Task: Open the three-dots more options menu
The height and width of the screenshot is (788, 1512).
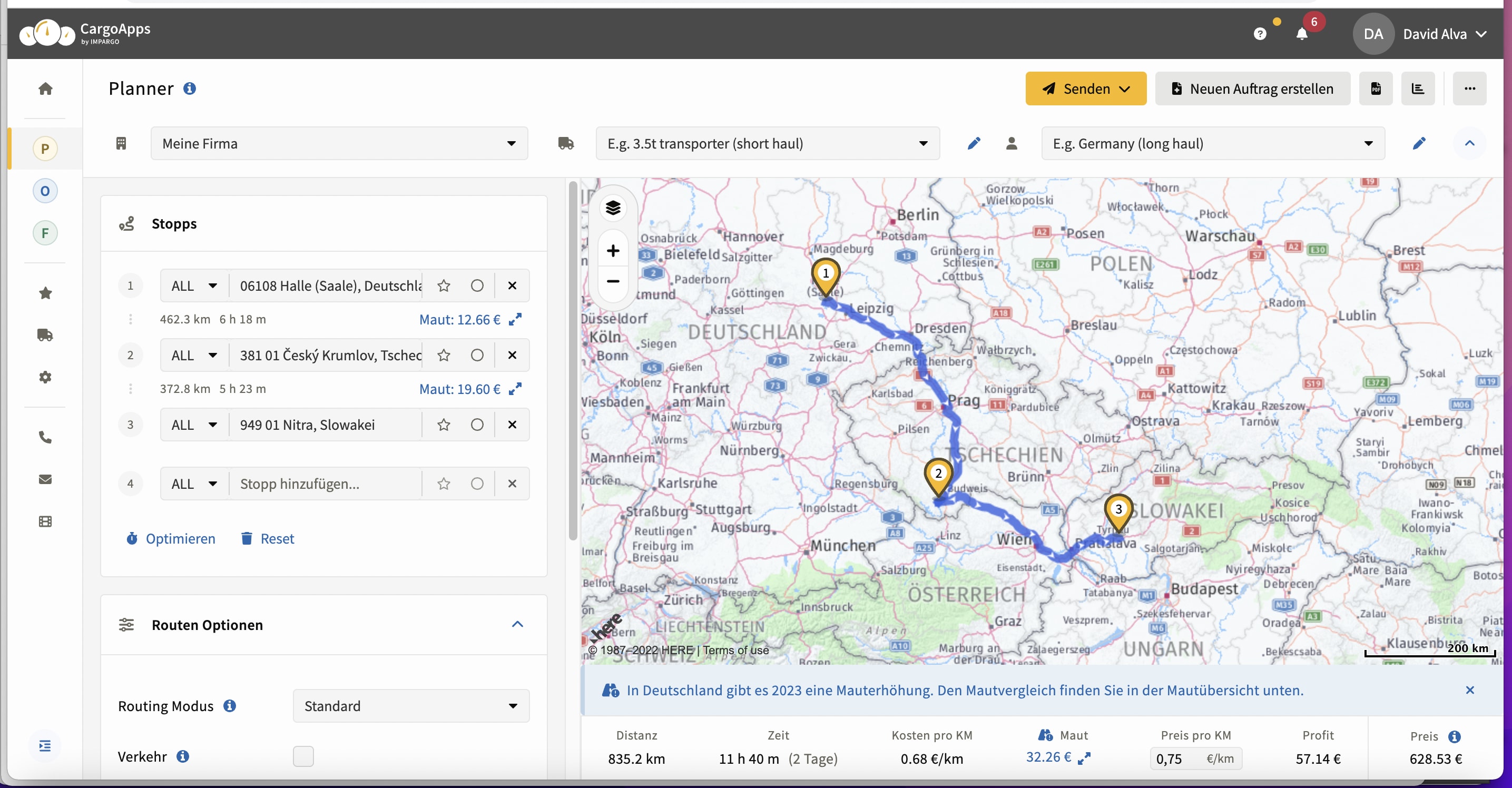Action: [1470, 88]
